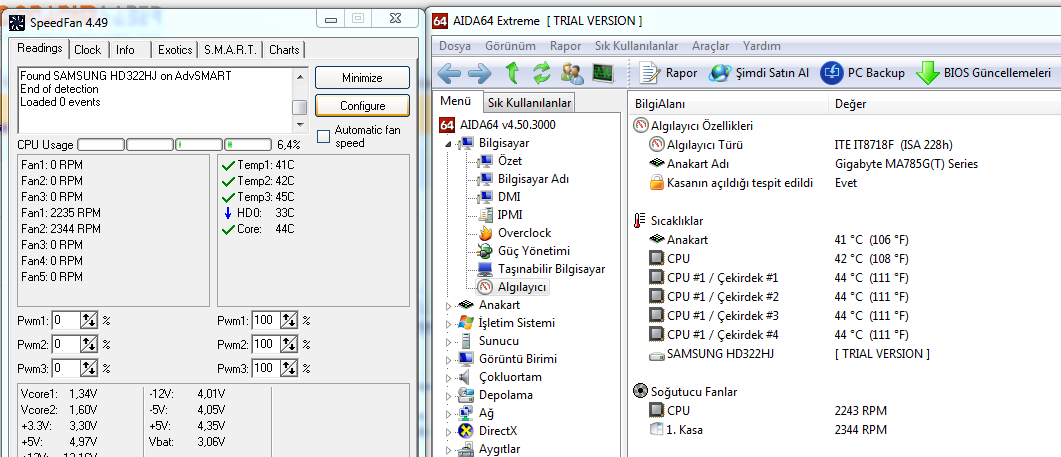Viewport: 1061px width, 457px height.
Task: Collapse the Bilgisayar tree node
Action: [447, 143]
